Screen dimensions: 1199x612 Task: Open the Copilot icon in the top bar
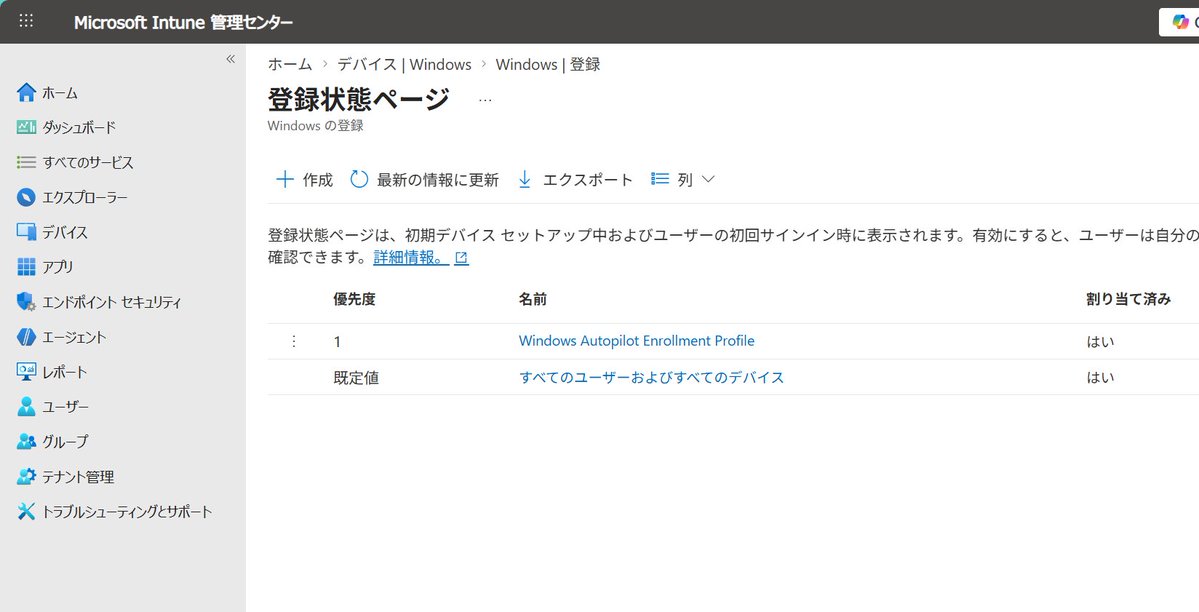click(x=1183, y=21)
